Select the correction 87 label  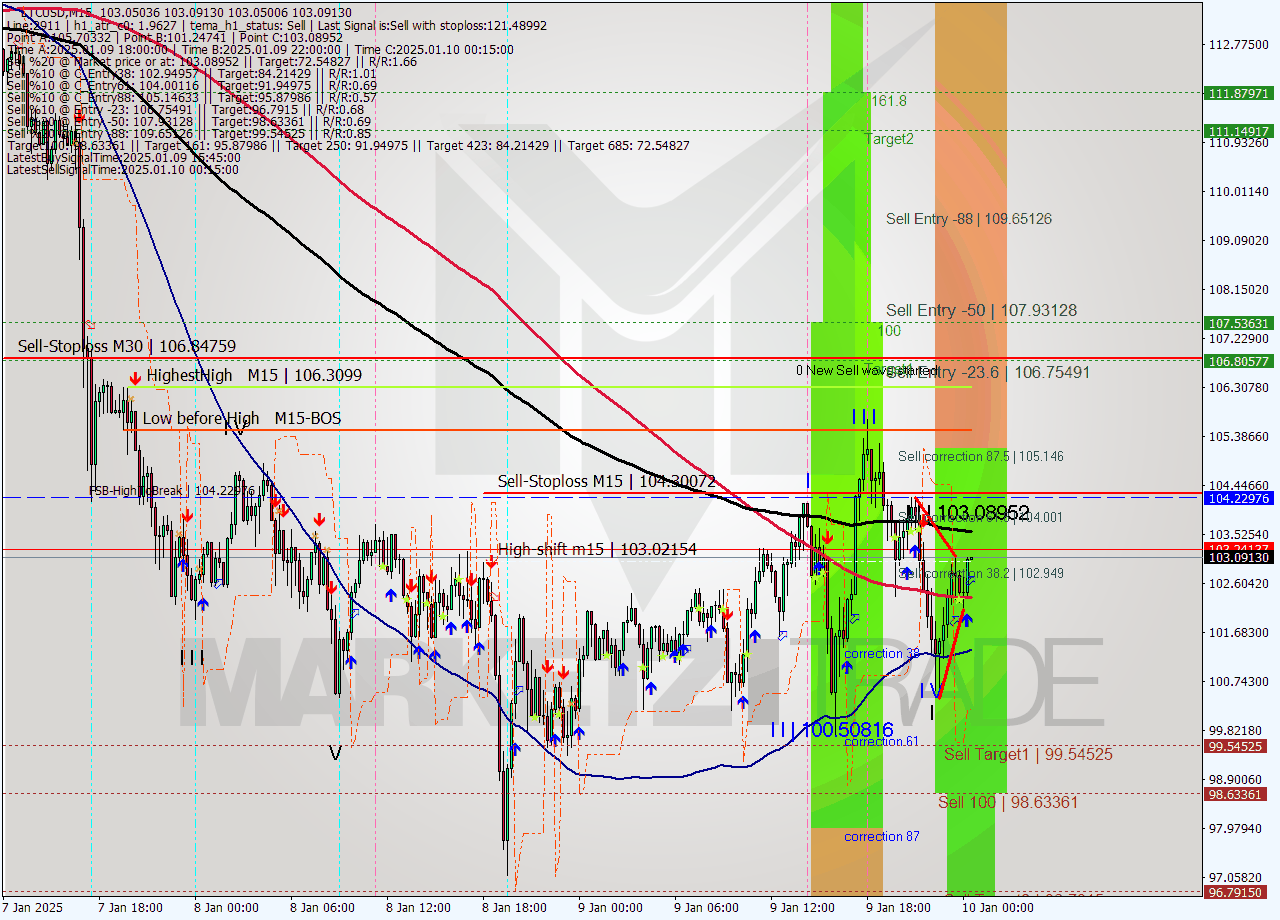(881, 836)
